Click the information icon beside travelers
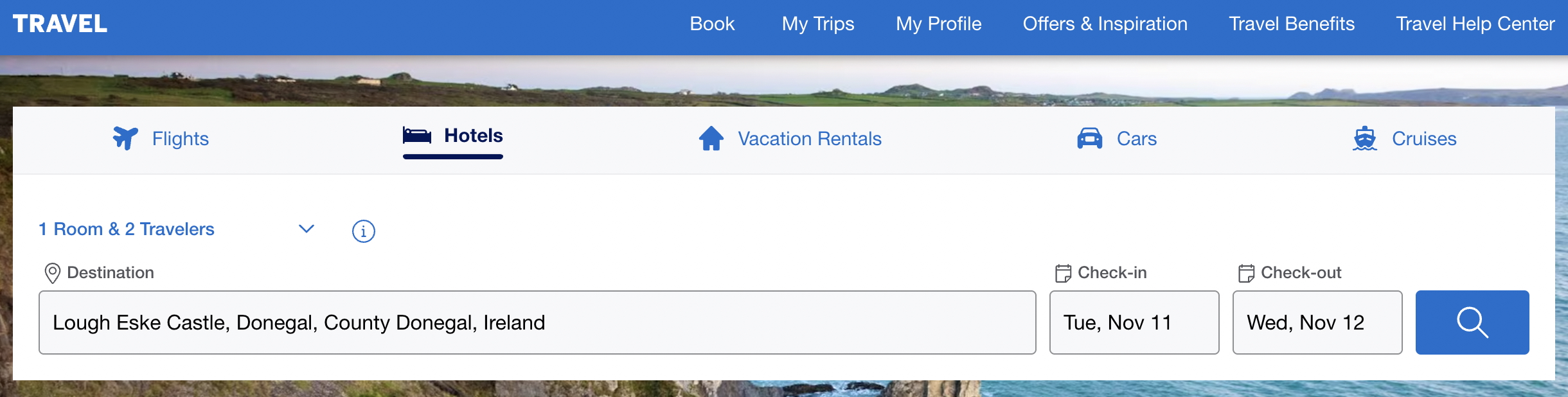 [x=364, y=231]
